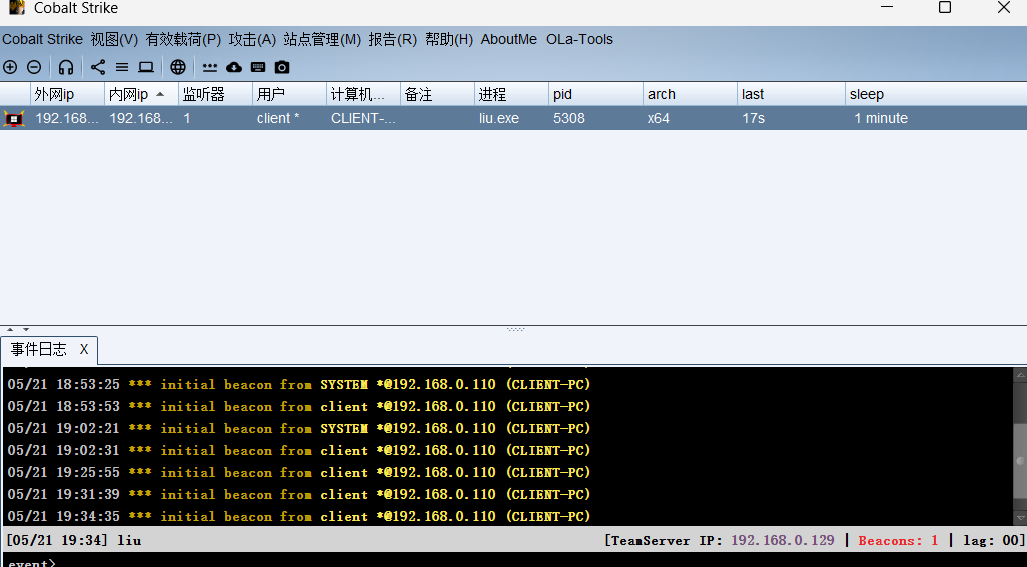Click the 18:53:53 client beacon log line
This screenshot has height=567, width=1027.
coord(299,407)
